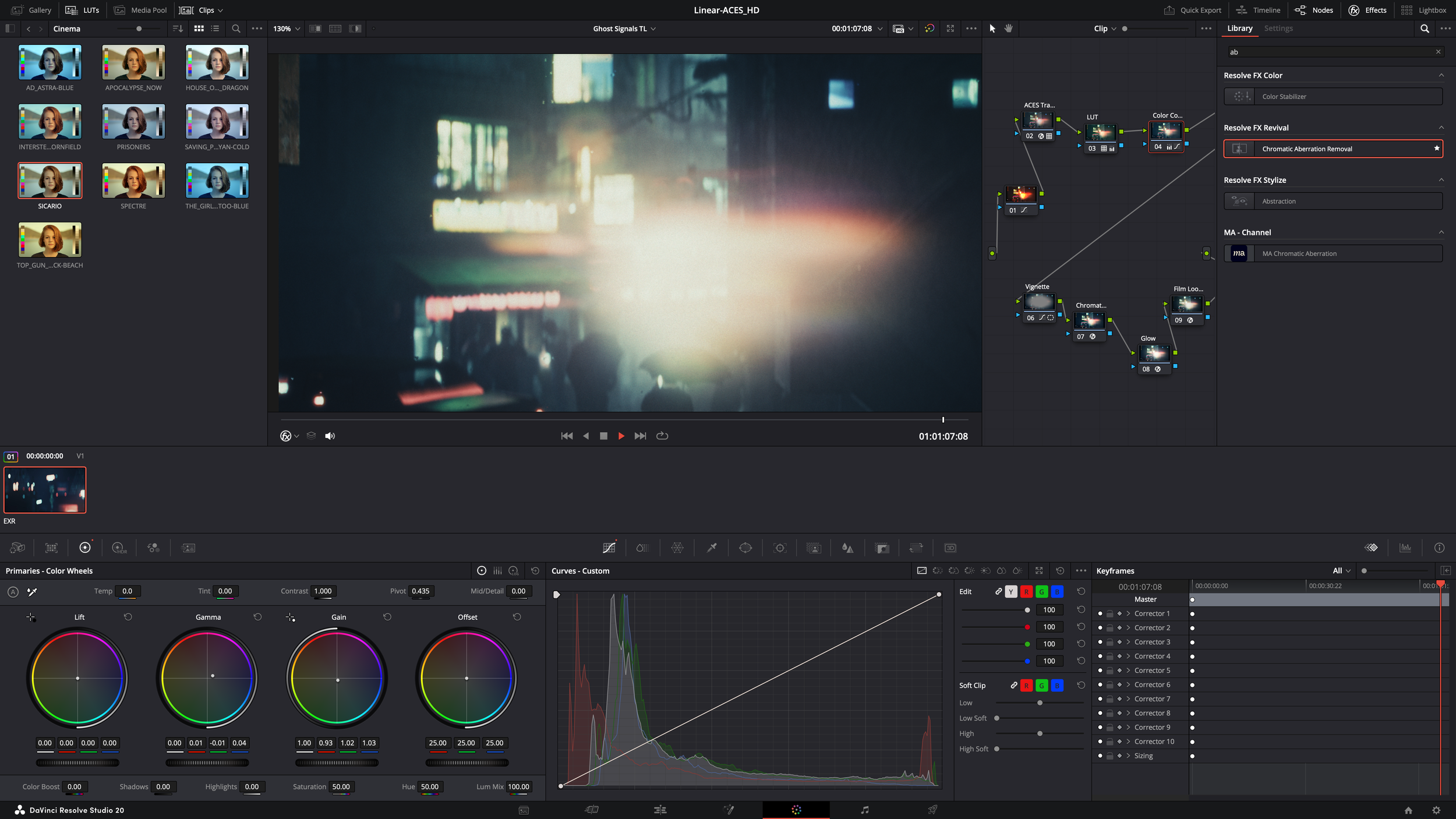Enable the red channel curve edit button
Screen dimensions: 1456x819
(x=1026, y=592)
